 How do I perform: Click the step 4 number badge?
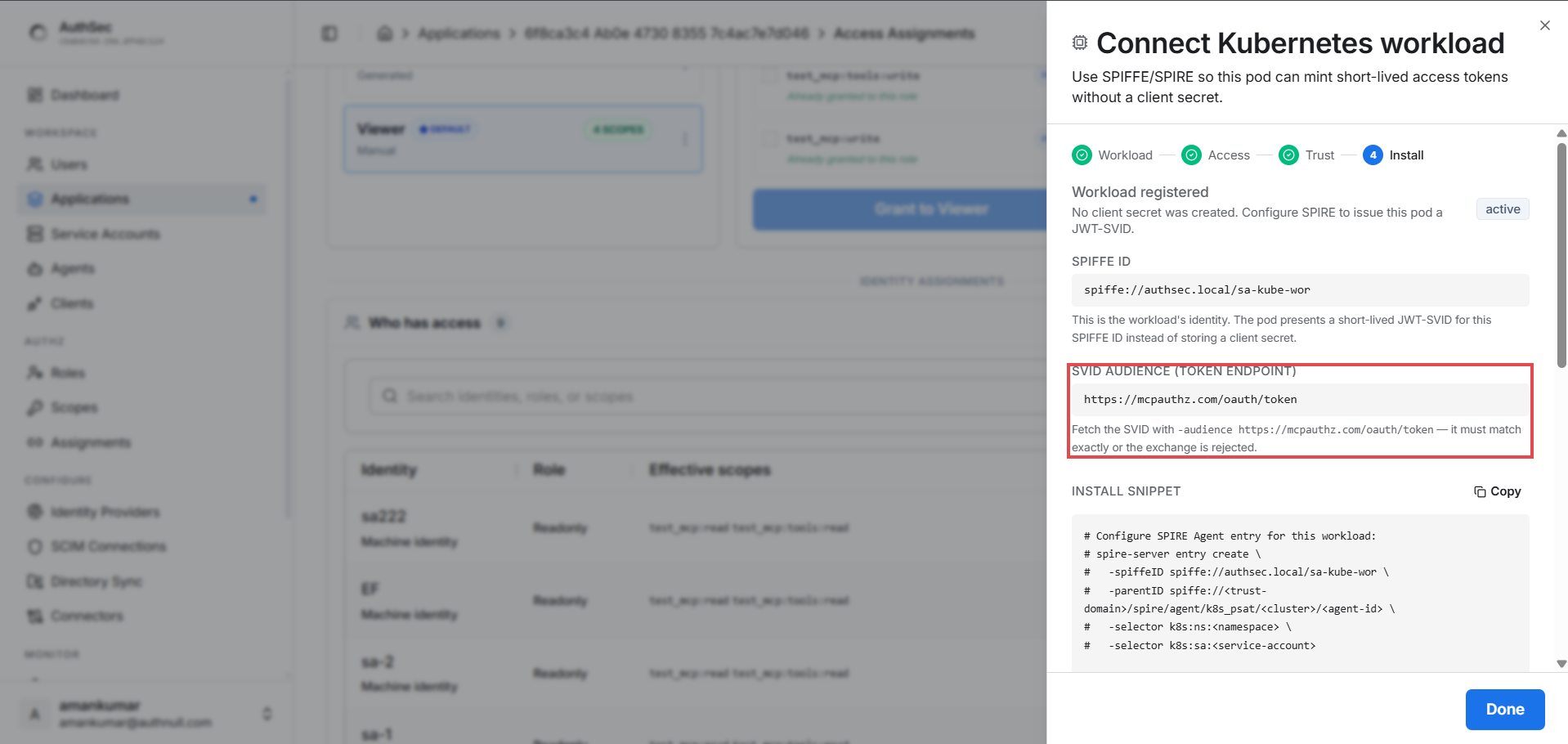pyautogui.click(x=1373, y=155)
